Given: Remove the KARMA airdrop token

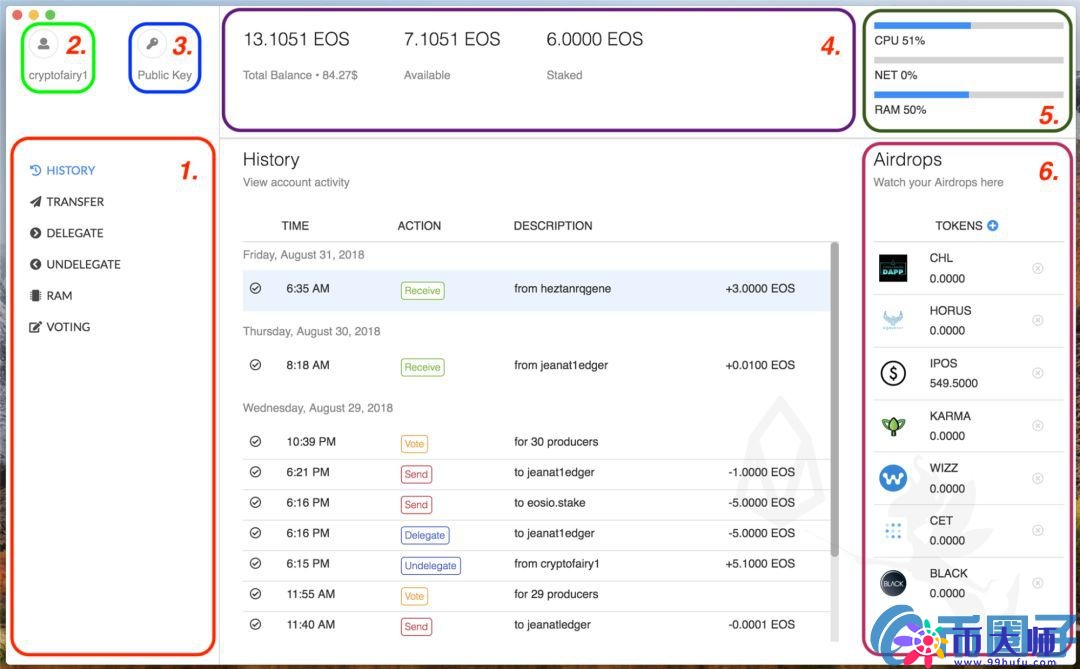Looking at the screenshot, I should [1037, 426].
